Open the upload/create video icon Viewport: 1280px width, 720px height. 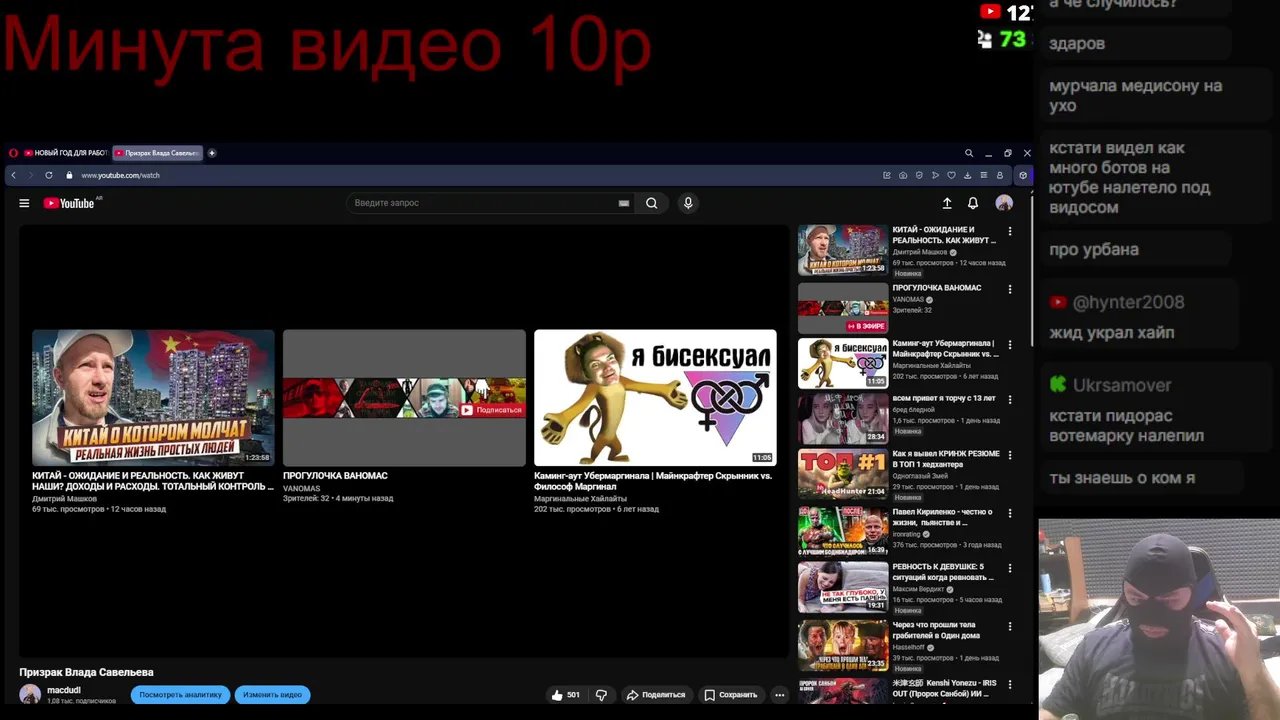coord(947,203)
